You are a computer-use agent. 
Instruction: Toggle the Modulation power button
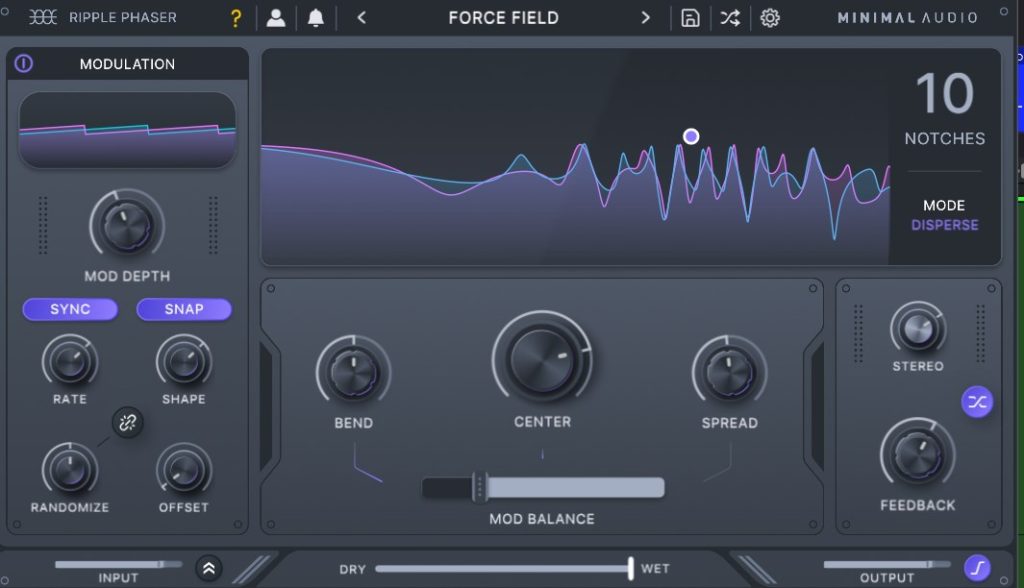[23, 64]
